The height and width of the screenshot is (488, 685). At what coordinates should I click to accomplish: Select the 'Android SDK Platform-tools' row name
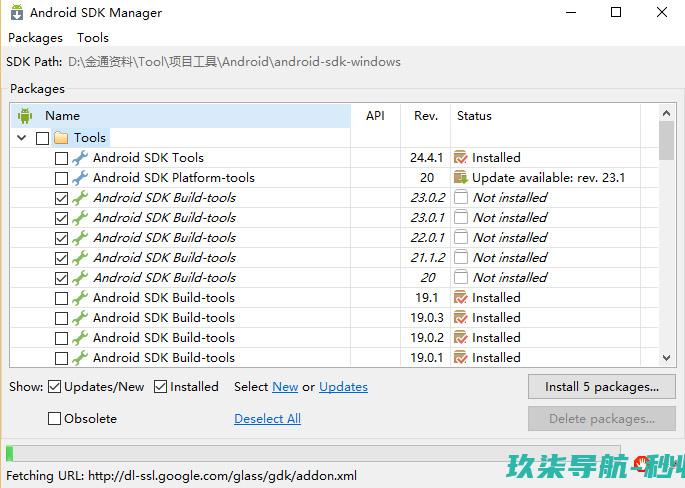[x=174, y=178]
